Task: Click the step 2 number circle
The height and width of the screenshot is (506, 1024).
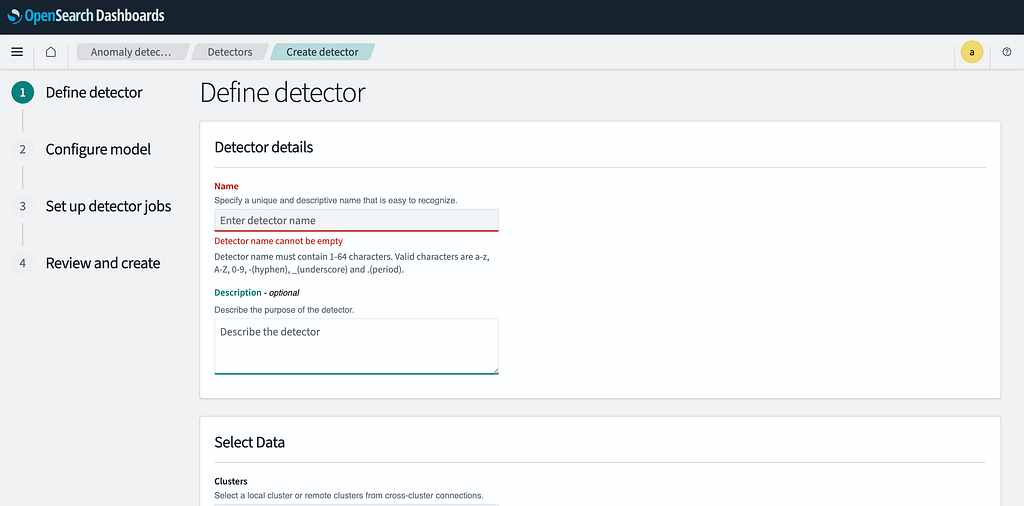Action: (22, 150)
